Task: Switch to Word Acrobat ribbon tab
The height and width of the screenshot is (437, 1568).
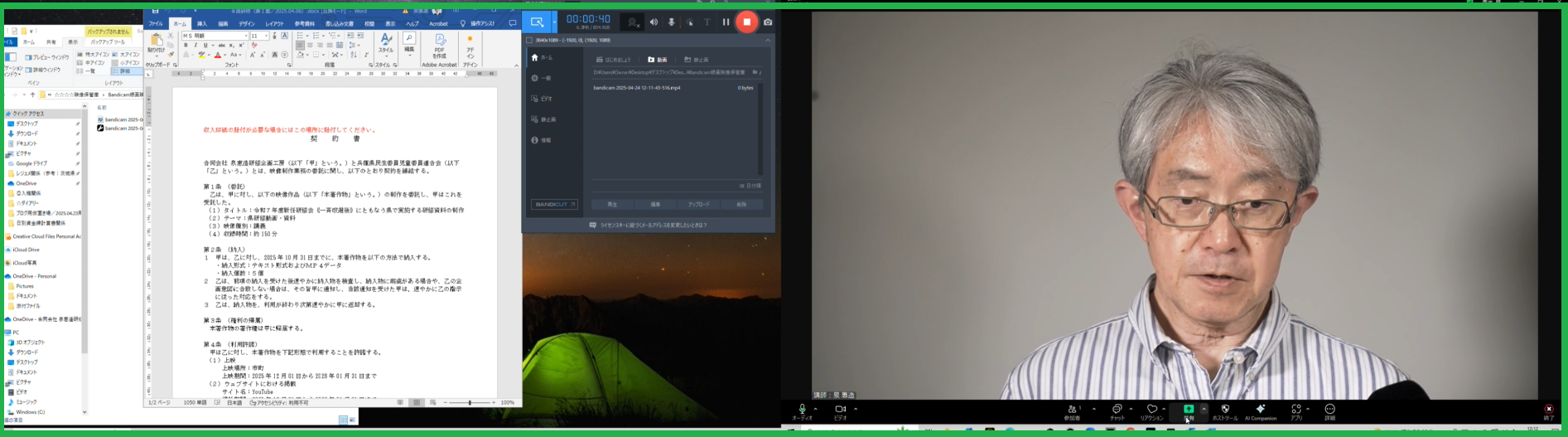Action: coord(438,23)
